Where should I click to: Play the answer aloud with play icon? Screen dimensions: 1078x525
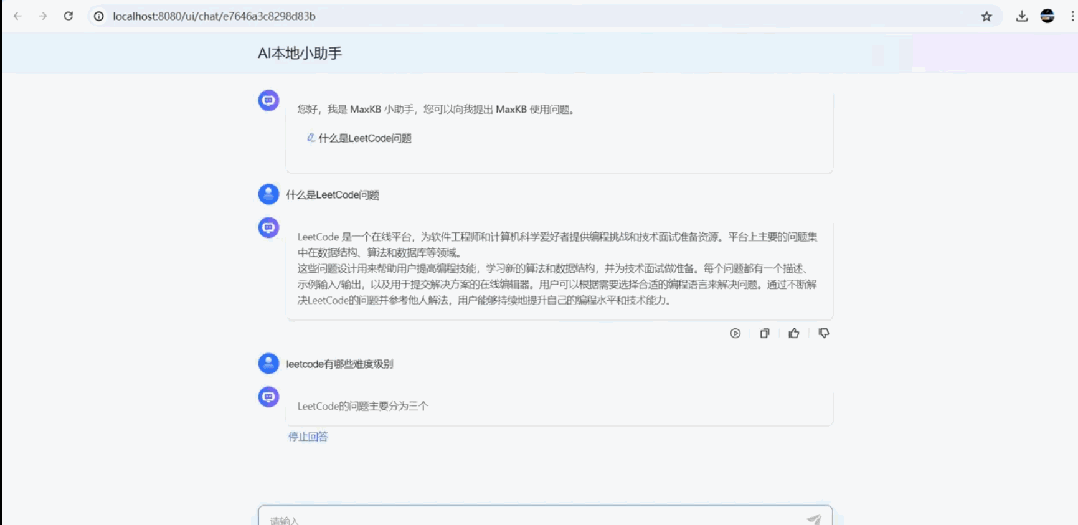735,333
